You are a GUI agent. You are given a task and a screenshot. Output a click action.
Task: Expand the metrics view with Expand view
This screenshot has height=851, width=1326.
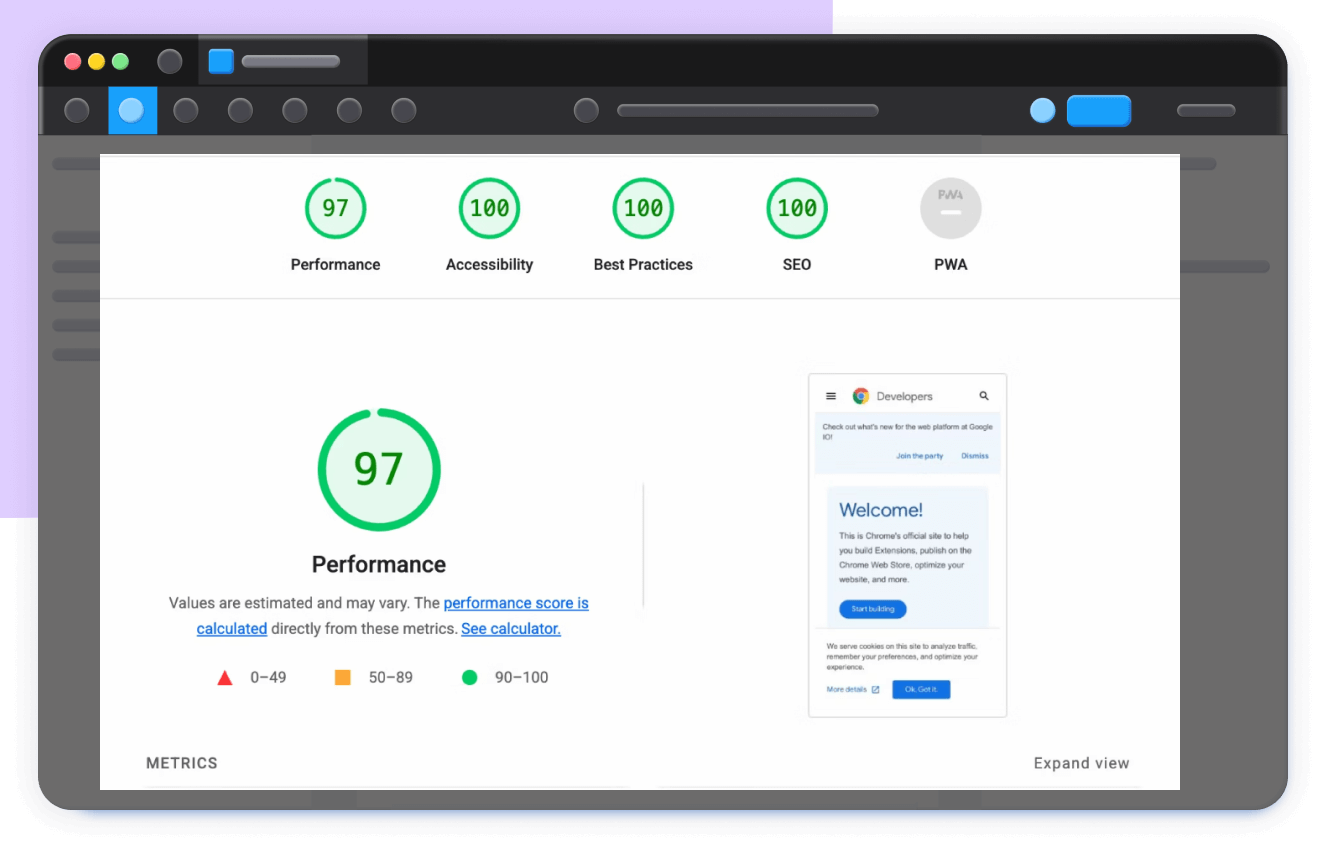click(1081, 763)
